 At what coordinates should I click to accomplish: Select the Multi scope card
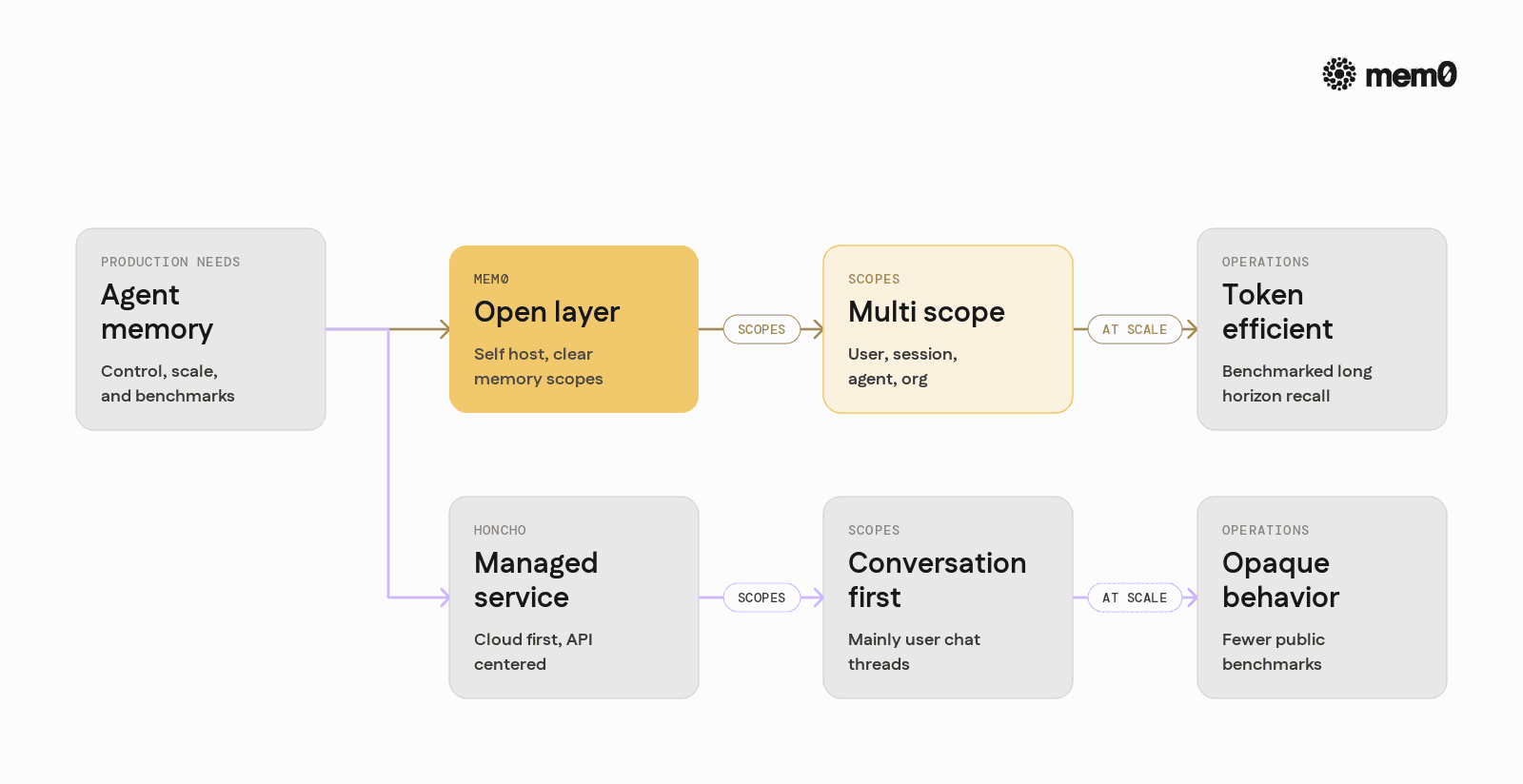948,329
